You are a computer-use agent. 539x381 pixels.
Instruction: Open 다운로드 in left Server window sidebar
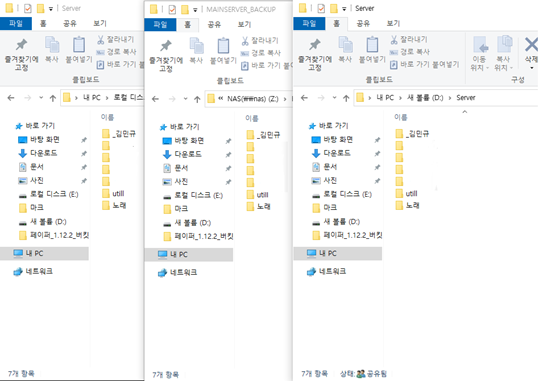(37, 153)
